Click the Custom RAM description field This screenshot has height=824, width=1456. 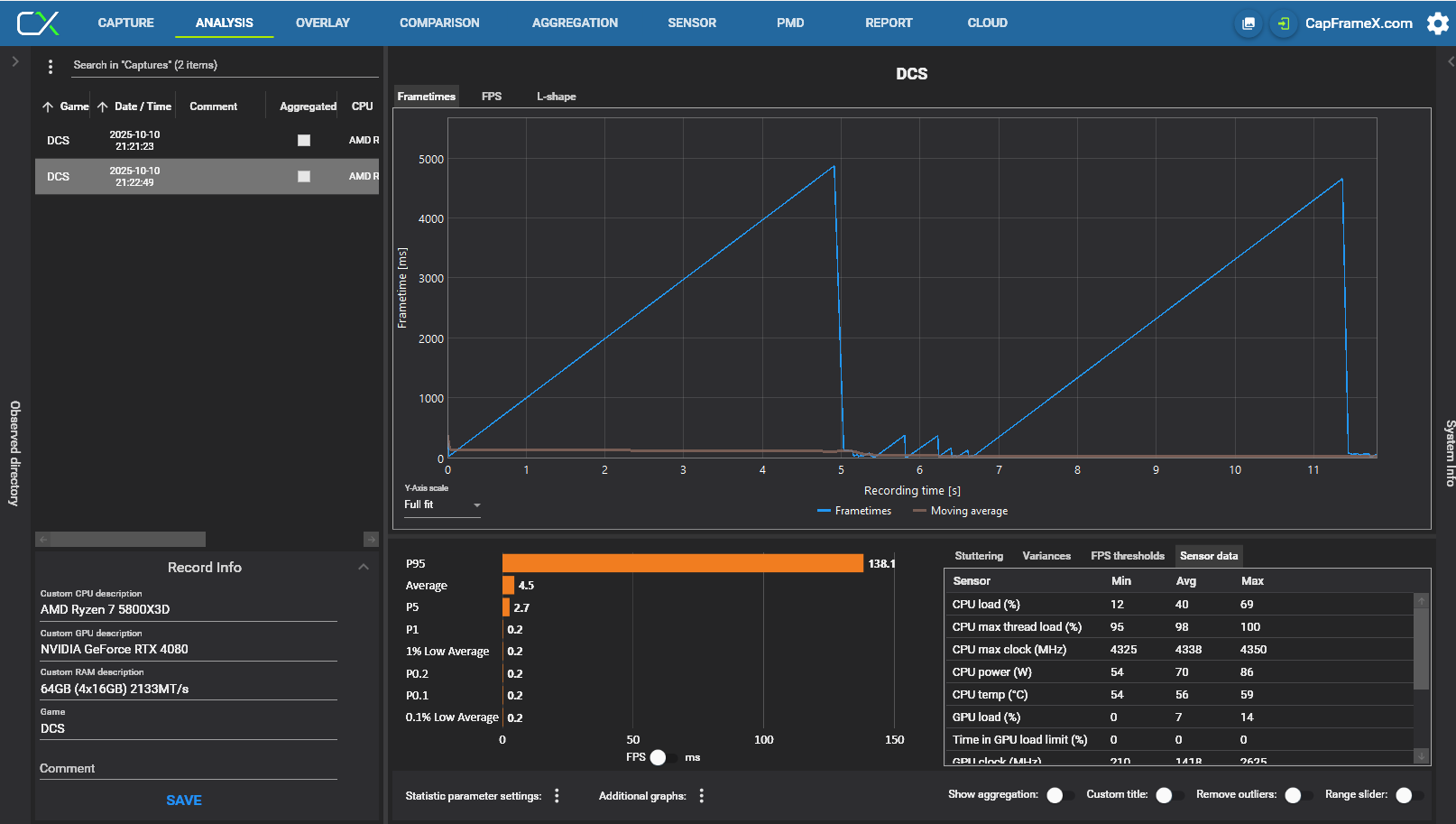189,689
